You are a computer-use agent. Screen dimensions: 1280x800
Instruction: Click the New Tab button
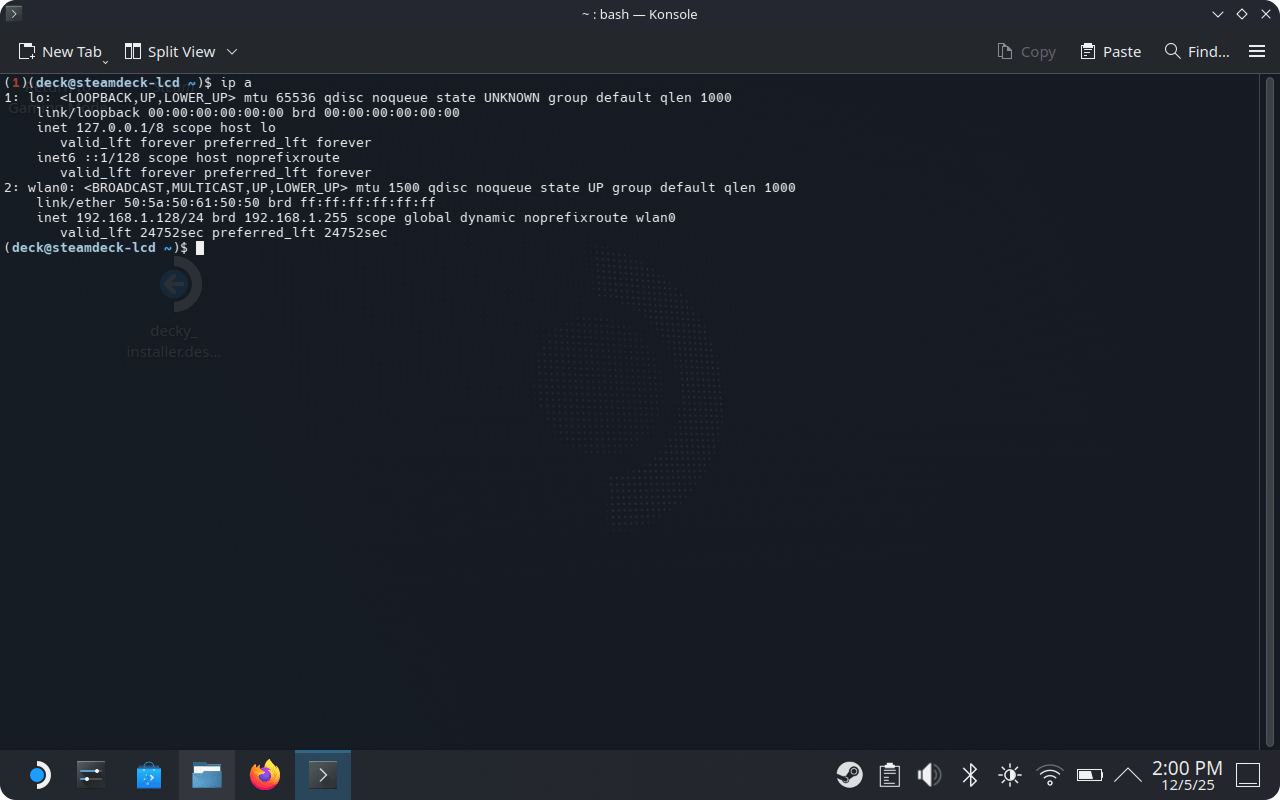coord(60,52)
